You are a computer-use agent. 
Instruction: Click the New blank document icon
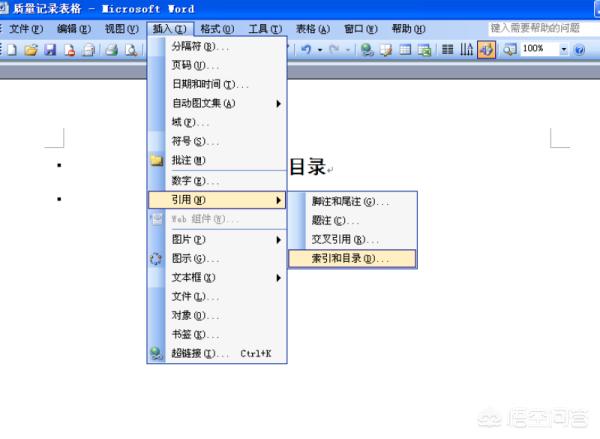tap(12, 50)
